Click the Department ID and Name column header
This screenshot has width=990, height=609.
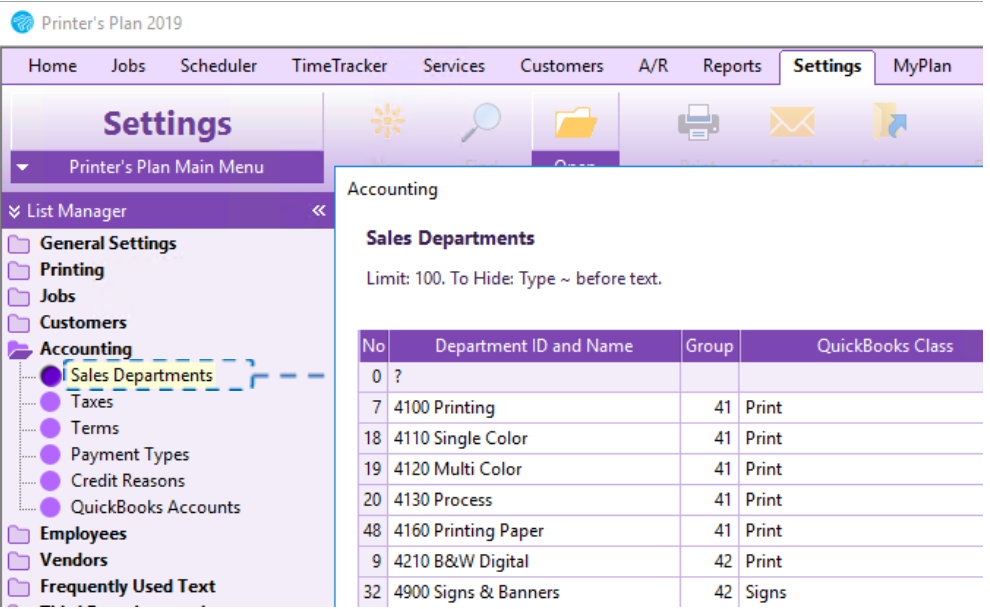534,346
